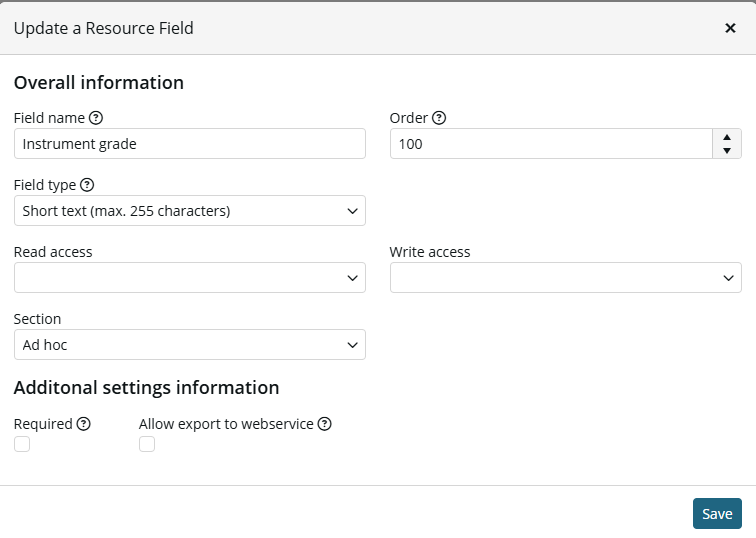The width and height of the screenshot is (756, 538).
Task: Show help for Required option
Action: pyautogui.click(x=83, y=424)
